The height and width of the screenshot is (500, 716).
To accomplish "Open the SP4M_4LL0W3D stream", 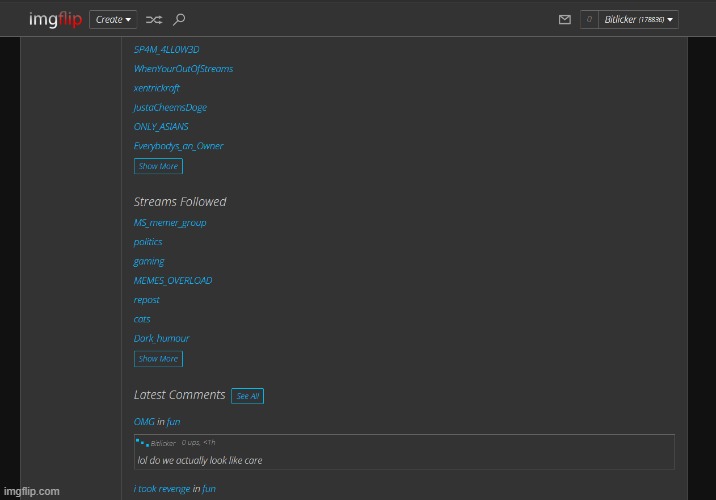I will coord(166,49).
